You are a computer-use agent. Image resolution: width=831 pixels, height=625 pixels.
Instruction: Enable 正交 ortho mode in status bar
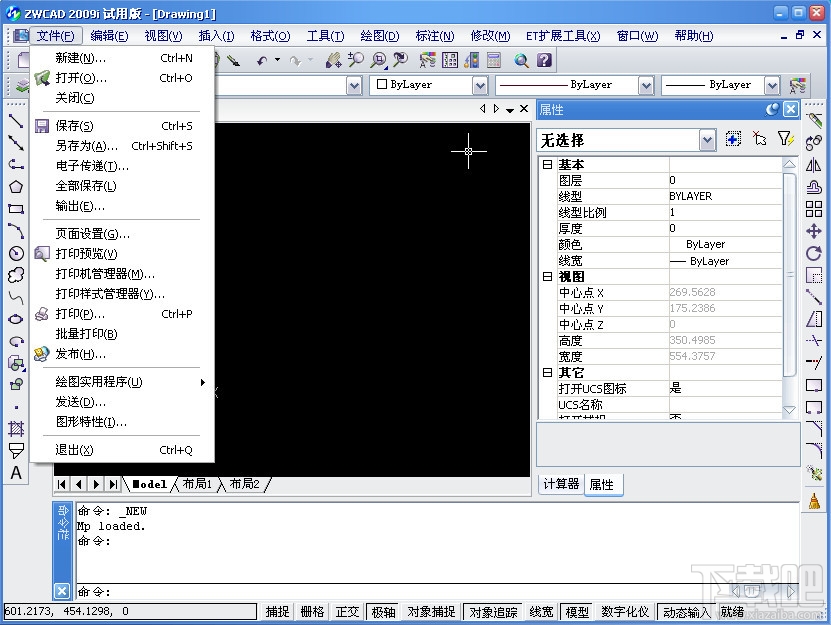(347, 613)
